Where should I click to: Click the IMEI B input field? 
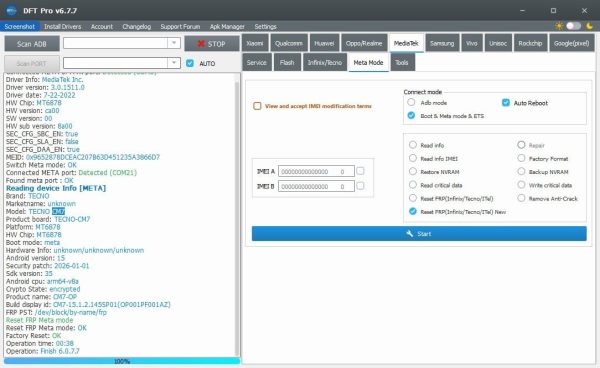point(316,186)
